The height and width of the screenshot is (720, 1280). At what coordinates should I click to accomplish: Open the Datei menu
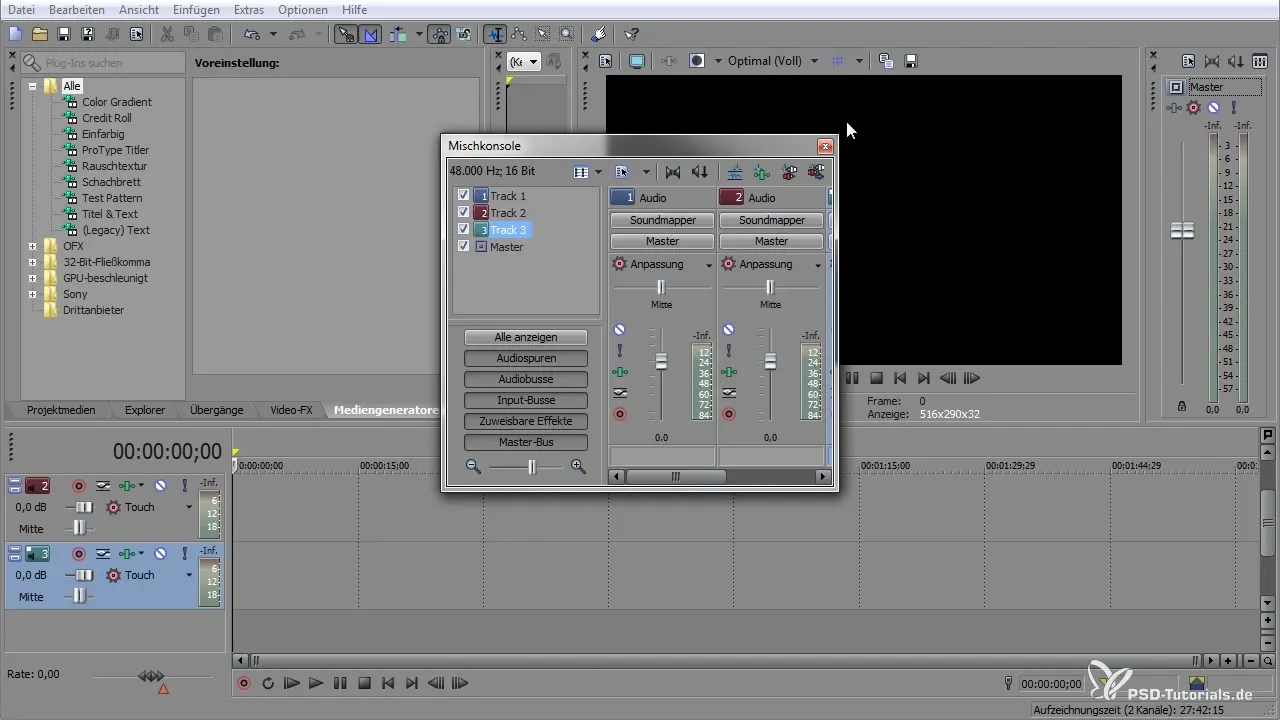22,9
